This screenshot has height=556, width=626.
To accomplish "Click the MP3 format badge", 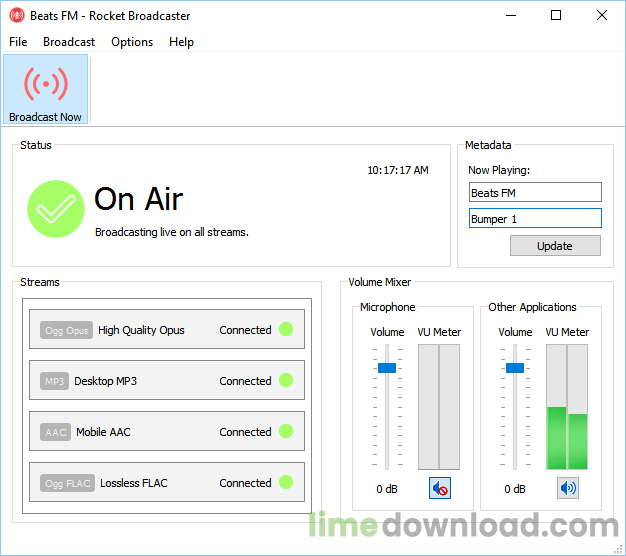I will (x=54, y=381).
